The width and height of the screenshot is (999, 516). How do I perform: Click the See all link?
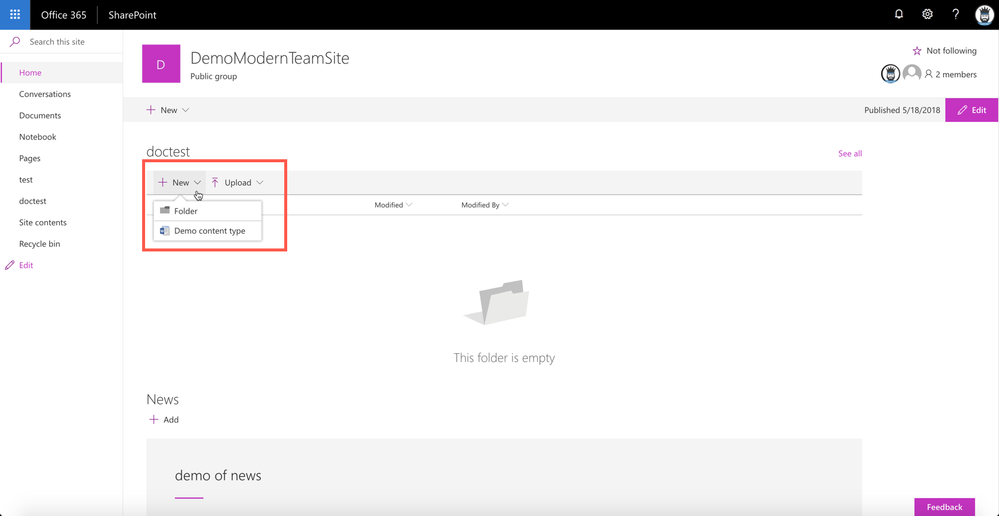click(850, 154)
